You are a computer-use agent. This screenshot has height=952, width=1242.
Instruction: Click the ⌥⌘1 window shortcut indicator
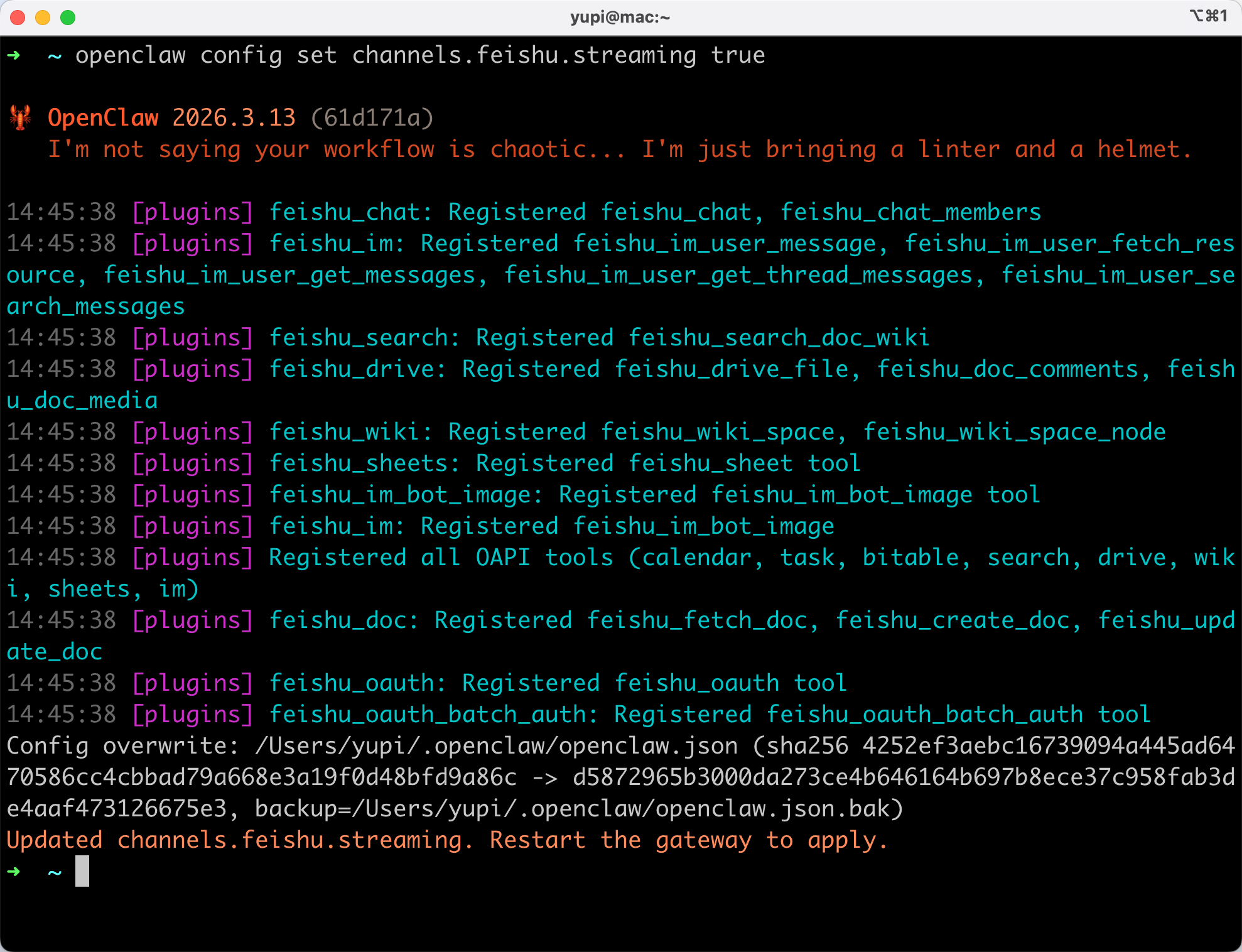[x=1209, y=16]
